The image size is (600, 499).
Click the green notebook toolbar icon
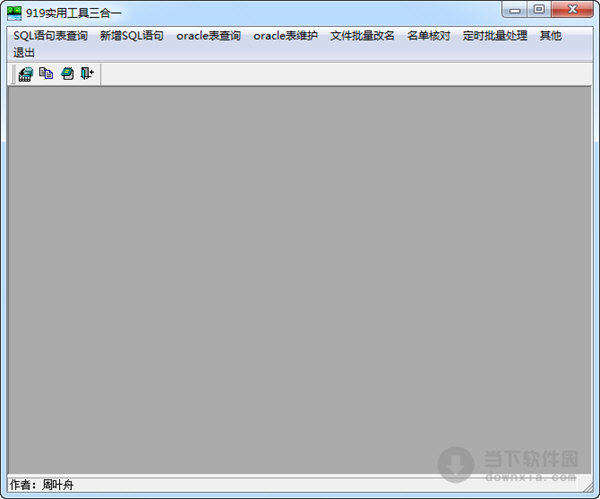[68, 73]
